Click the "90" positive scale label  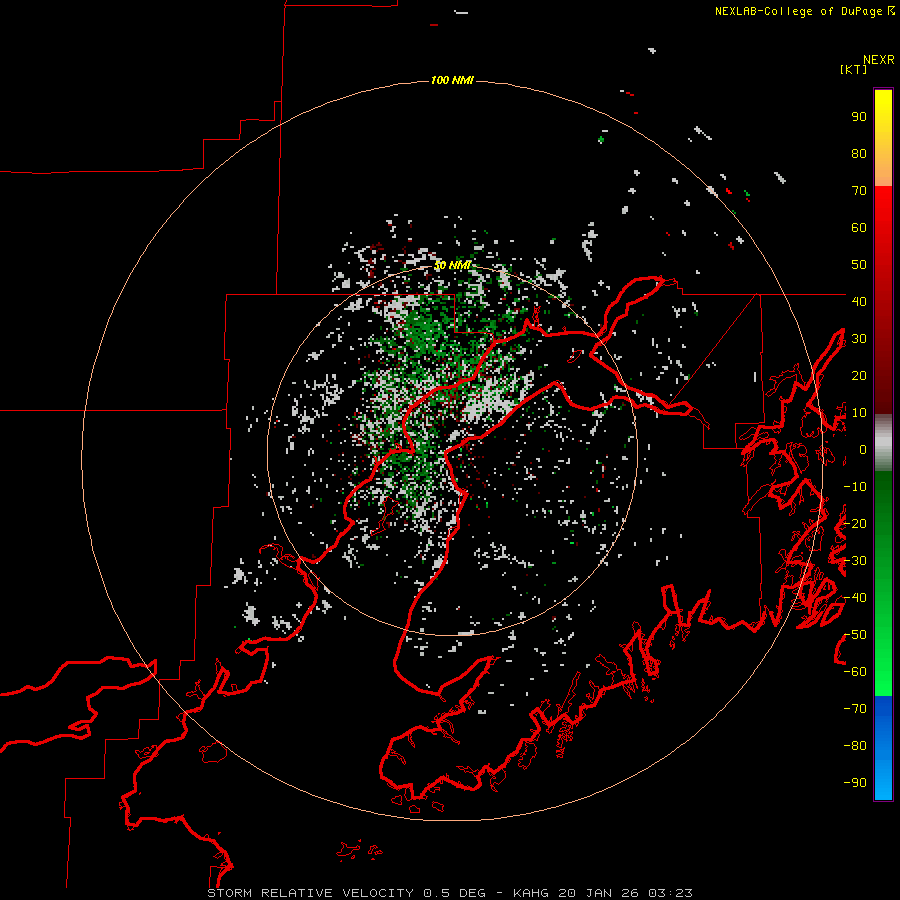(859, 117)
